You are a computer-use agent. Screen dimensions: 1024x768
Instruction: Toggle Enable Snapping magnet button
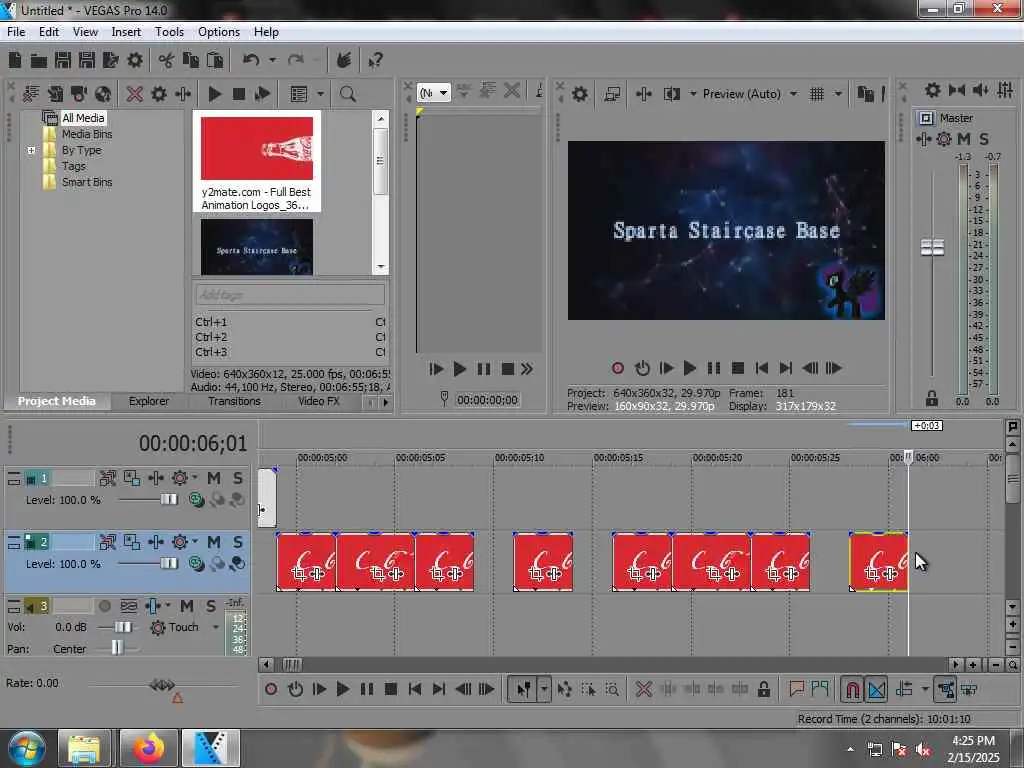[x=852, y=689]
